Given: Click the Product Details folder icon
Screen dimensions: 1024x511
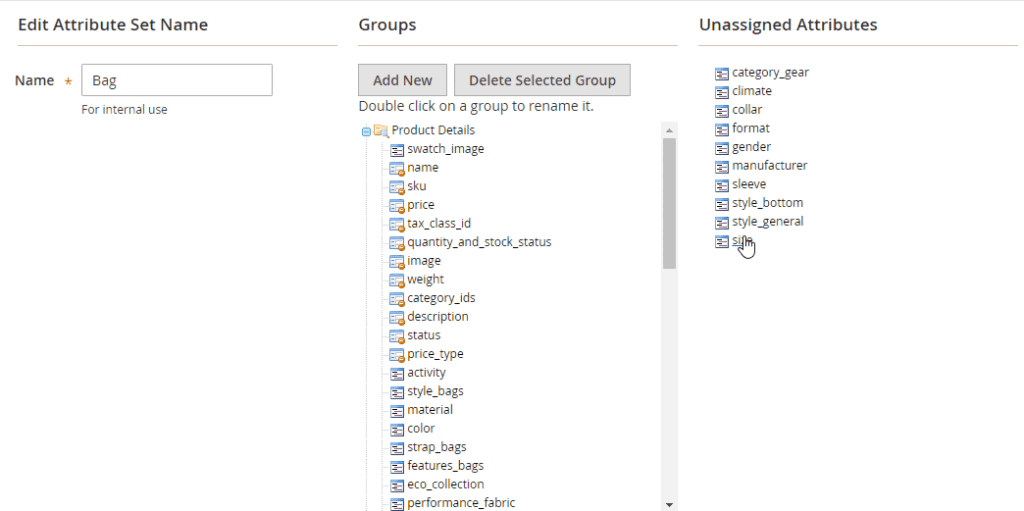Looking at the screenshot, I should coord(381,131).
